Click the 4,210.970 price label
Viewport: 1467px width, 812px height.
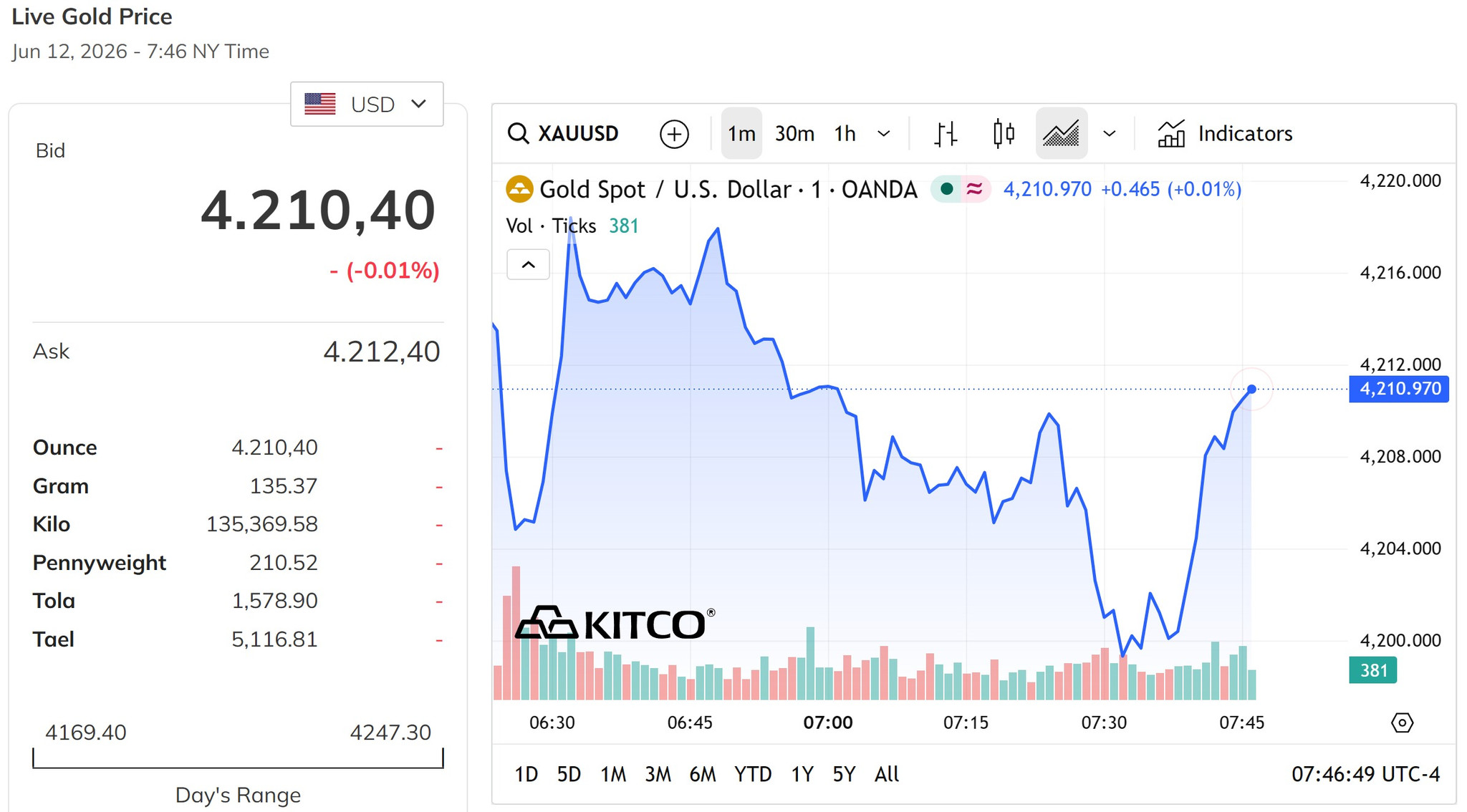(1399, 389)
